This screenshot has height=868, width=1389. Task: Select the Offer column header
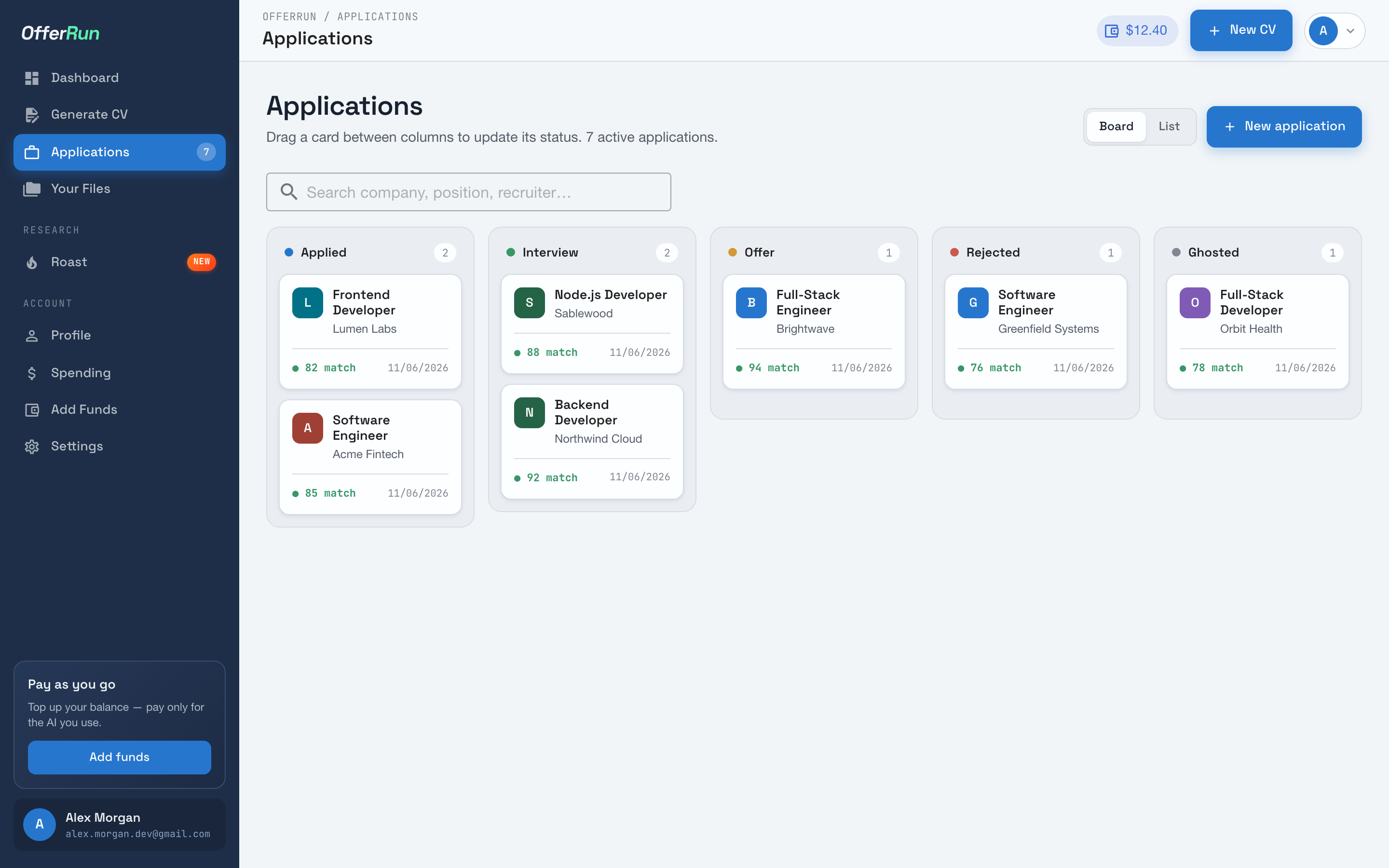[814, 253]
